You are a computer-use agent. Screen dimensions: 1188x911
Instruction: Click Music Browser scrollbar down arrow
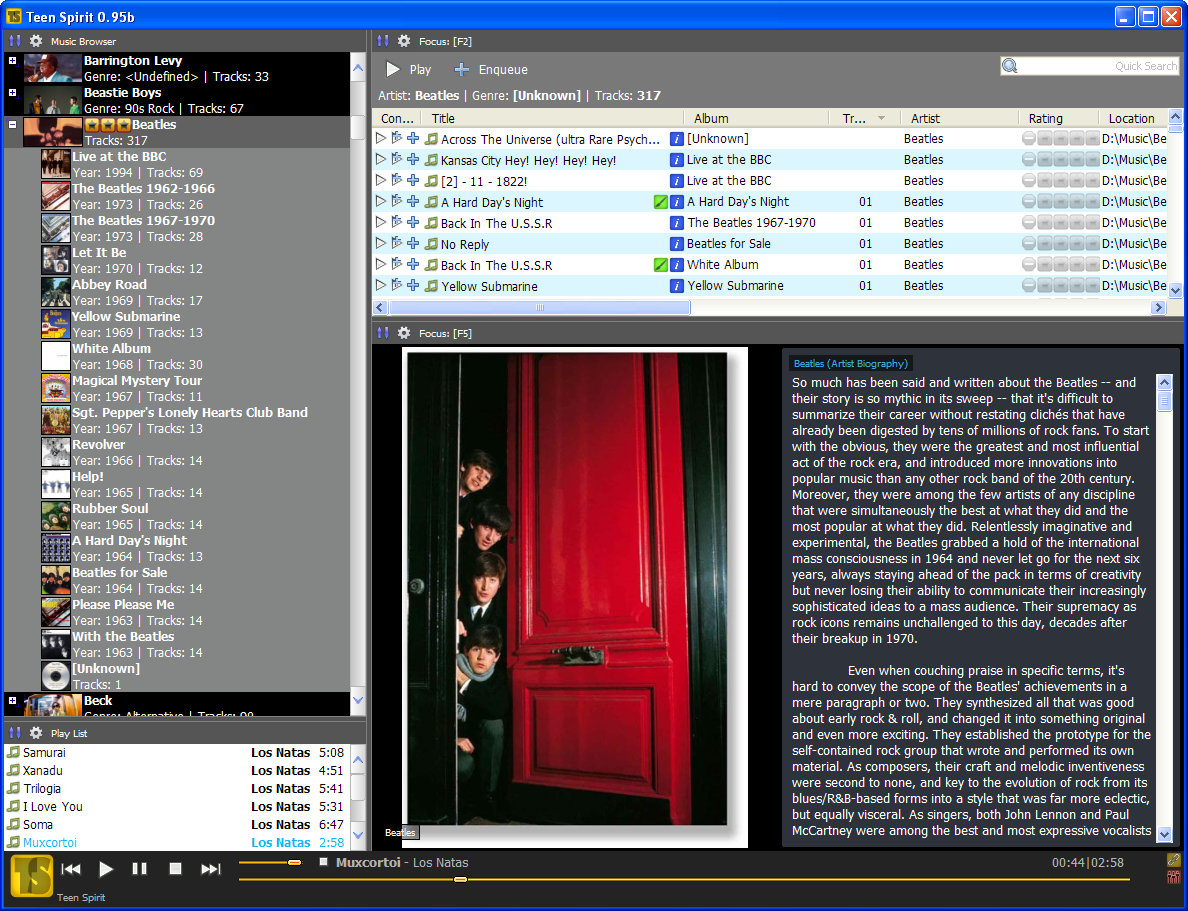point(358,700)
